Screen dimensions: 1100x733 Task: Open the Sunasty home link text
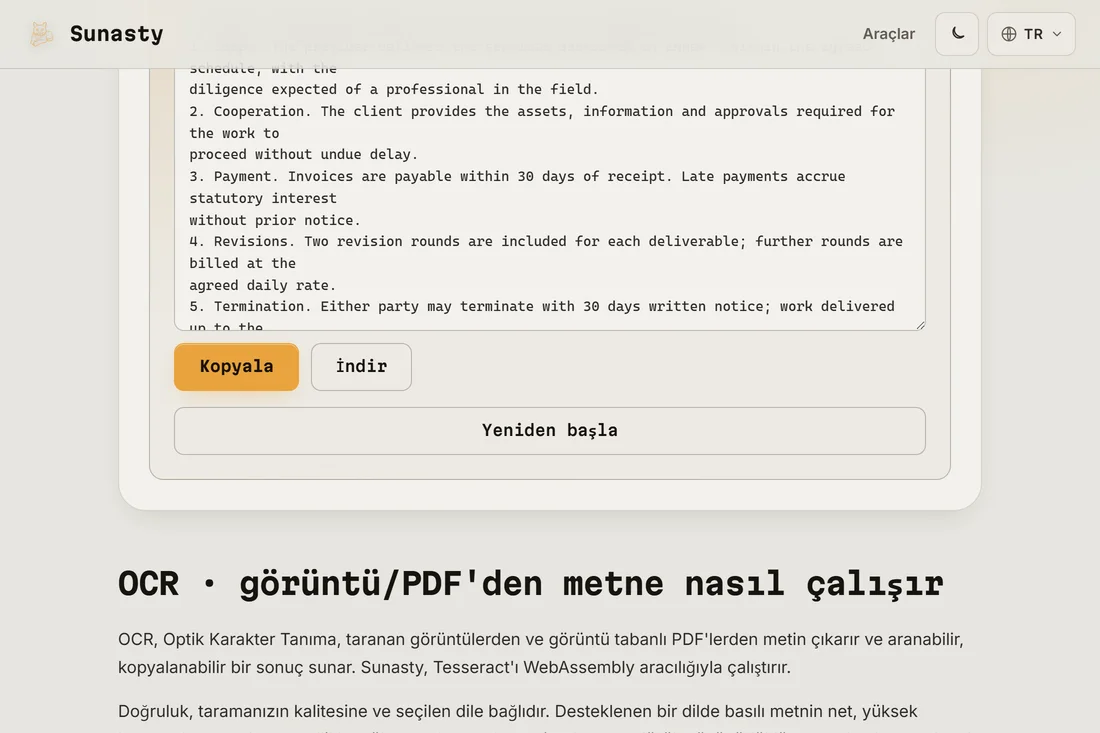[x=116, y=34]
